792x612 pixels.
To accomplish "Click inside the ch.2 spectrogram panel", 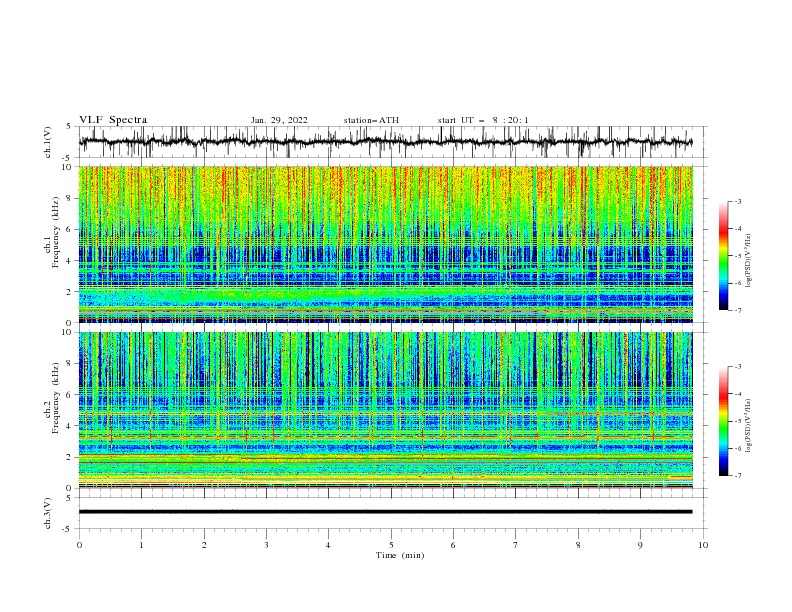I will point(385,410).
